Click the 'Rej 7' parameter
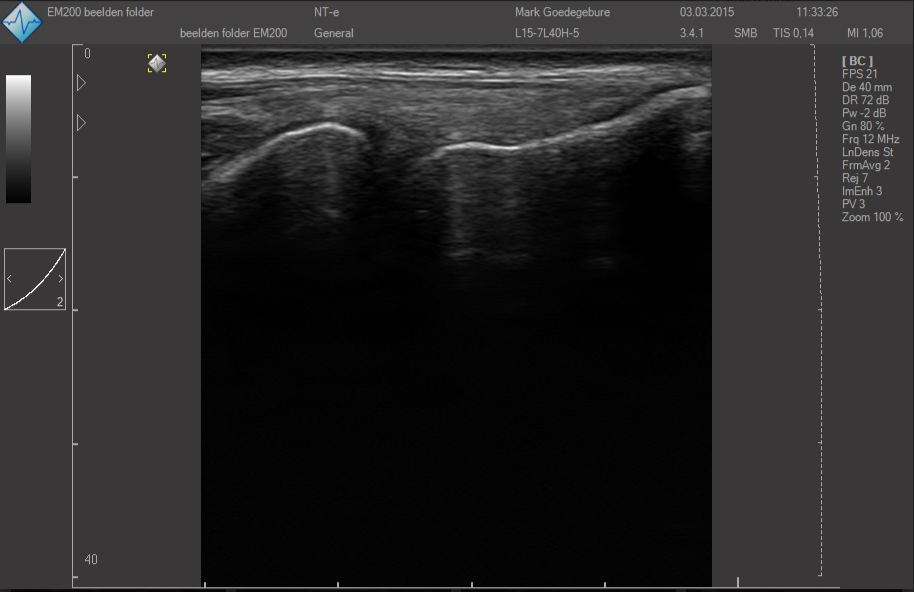The height and width of the screenshot is (592, 914). (x=855, y=178)
